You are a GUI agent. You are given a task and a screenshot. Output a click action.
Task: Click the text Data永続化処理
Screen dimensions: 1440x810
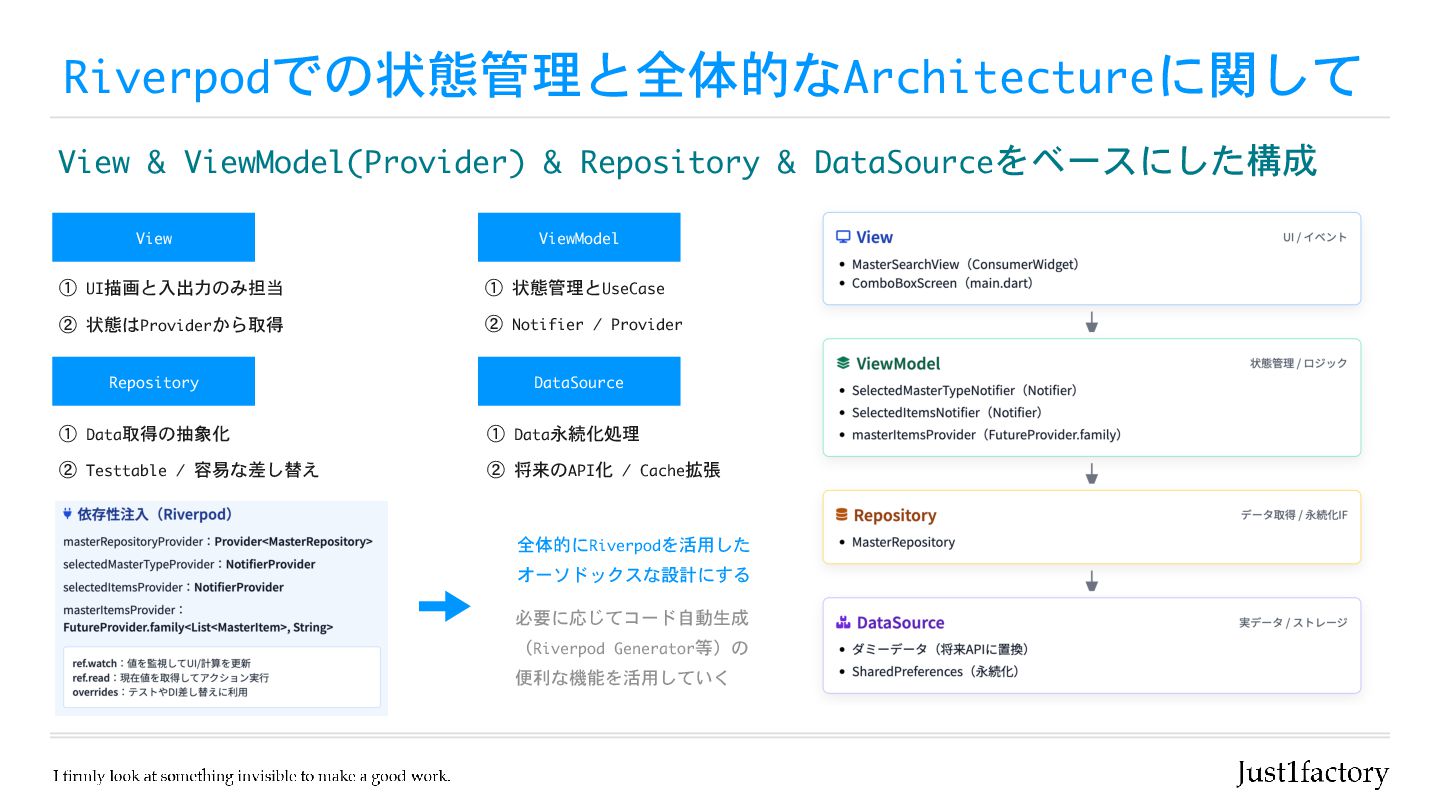(x=576, y=434)
